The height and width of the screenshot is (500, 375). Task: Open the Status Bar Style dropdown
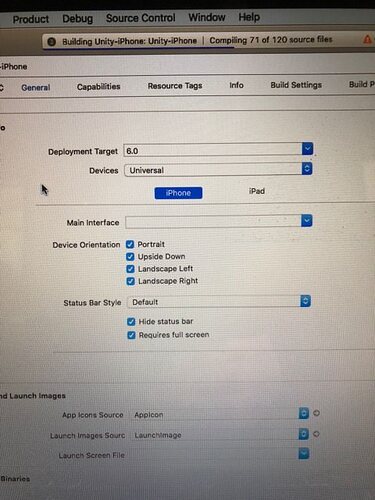219,301
